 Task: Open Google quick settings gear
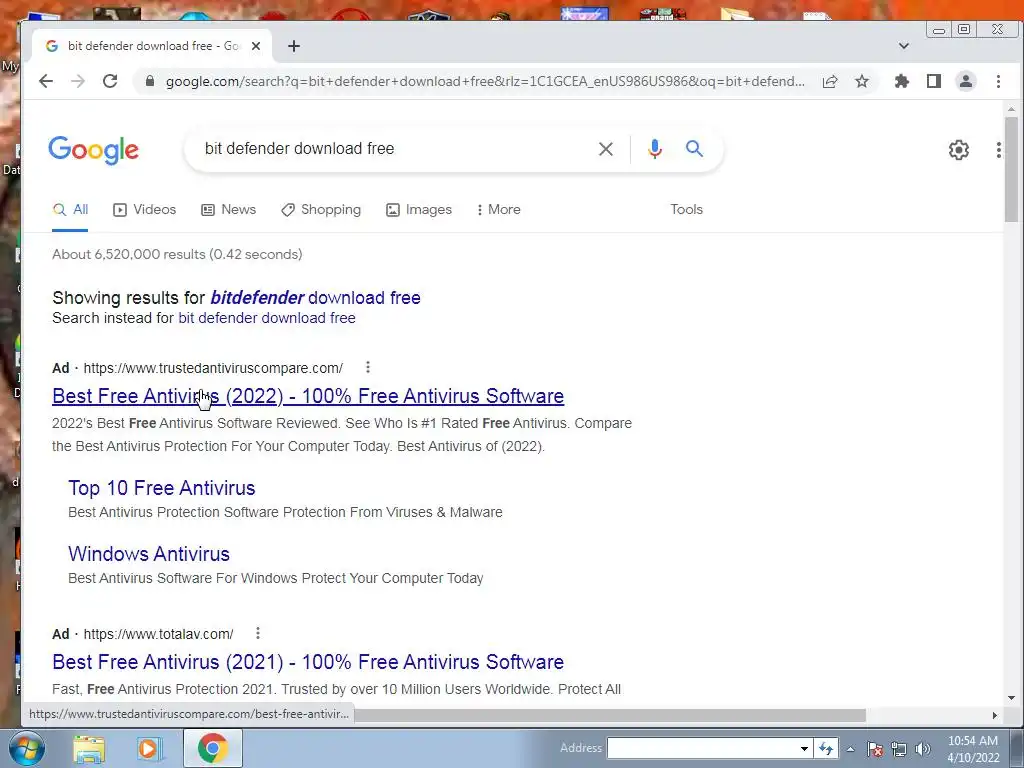click(x=958, y=150)
